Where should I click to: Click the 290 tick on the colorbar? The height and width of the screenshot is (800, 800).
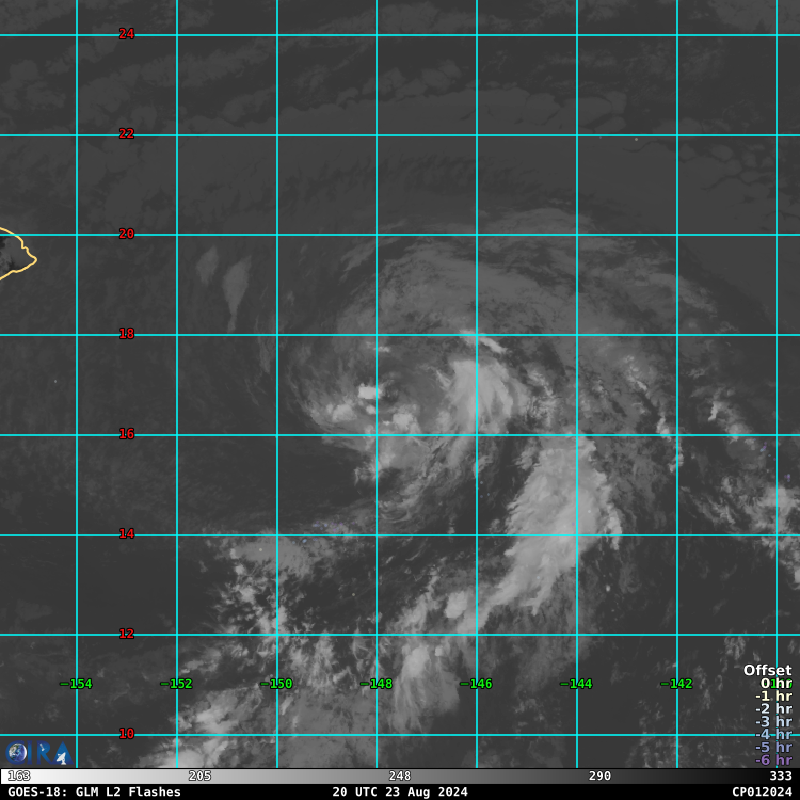(600, 776)
